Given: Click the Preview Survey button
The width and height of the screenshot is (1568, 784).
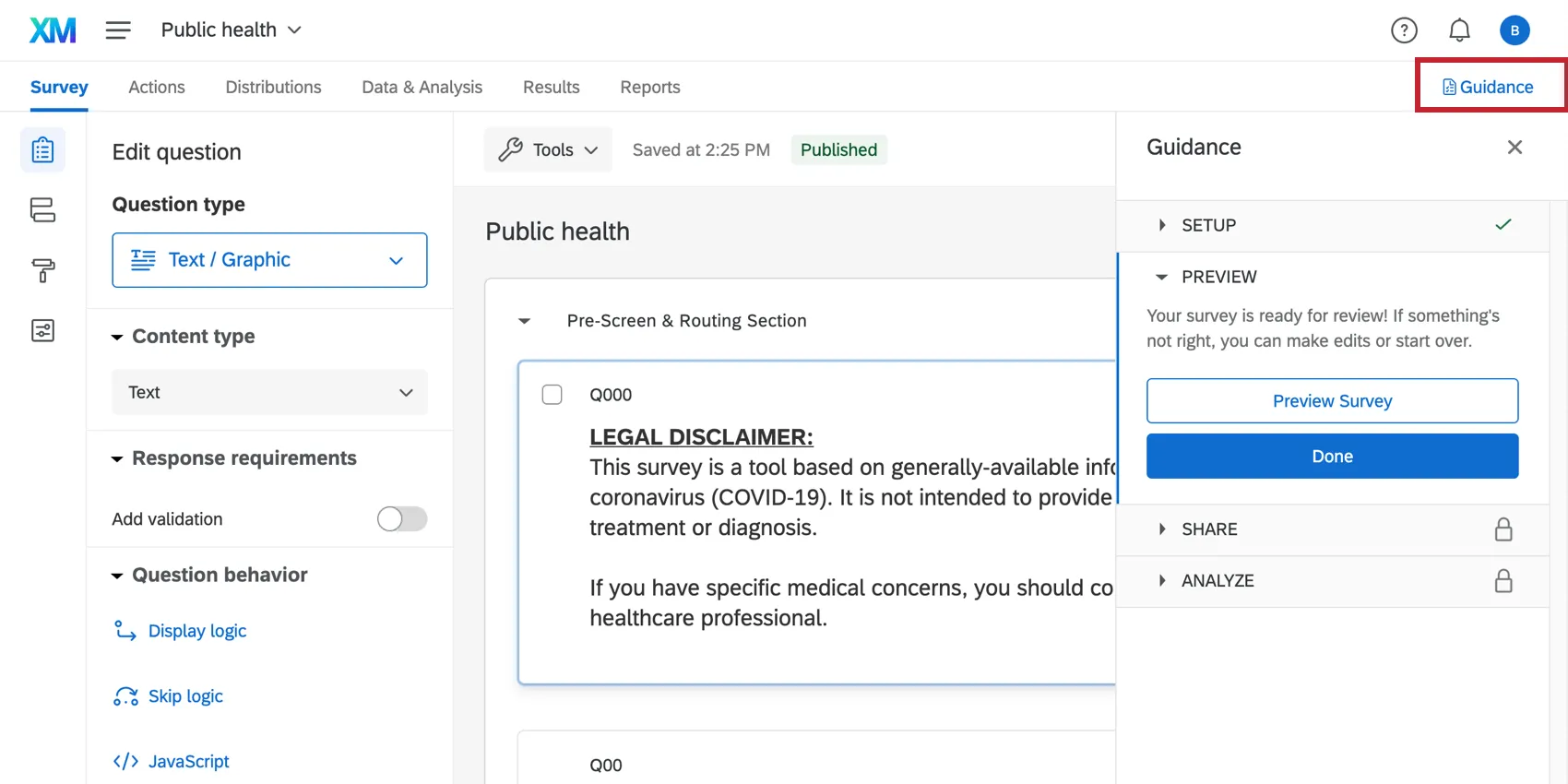Looking at the screenshot, I should [1332, 401].
